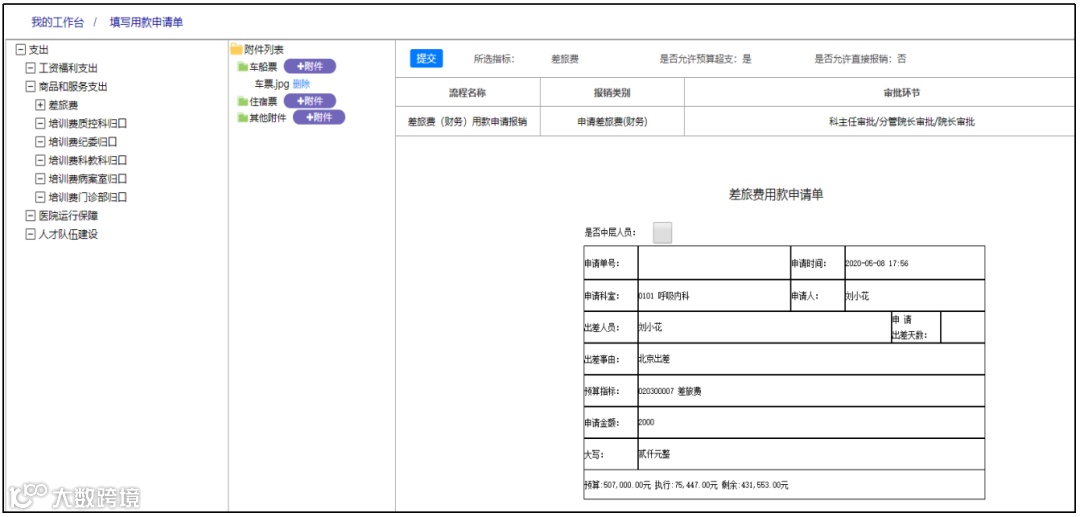Click the empty 申请单号 field
Viewport: 1080px width, 517px height.
click(x=714, y=263)
